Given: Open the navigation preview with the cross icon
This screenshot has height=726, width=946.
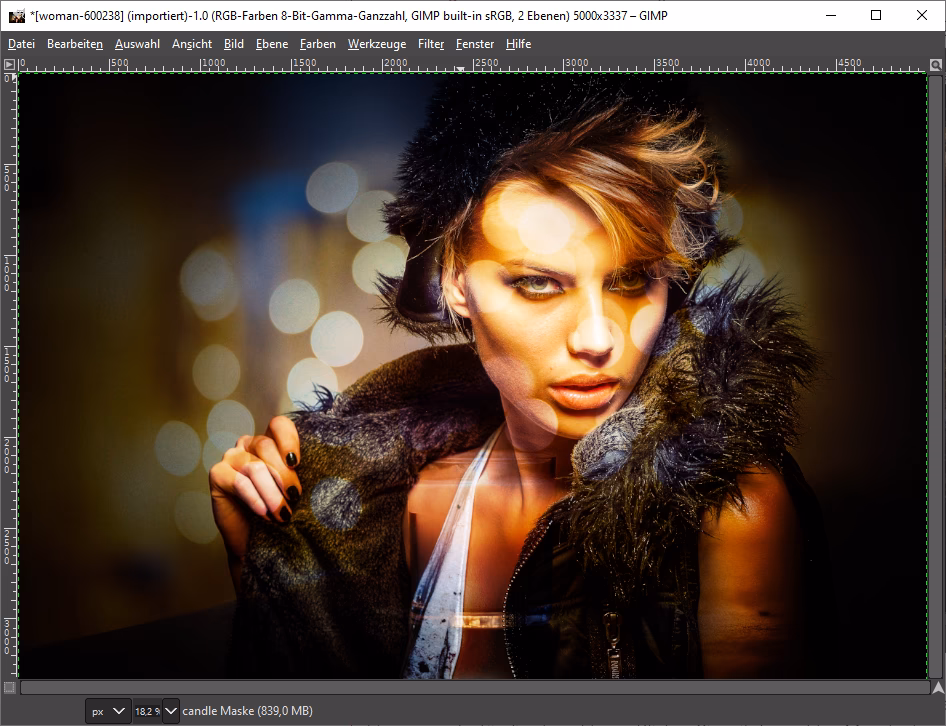Looking at the screenshot, I should (x=936, y=688).
